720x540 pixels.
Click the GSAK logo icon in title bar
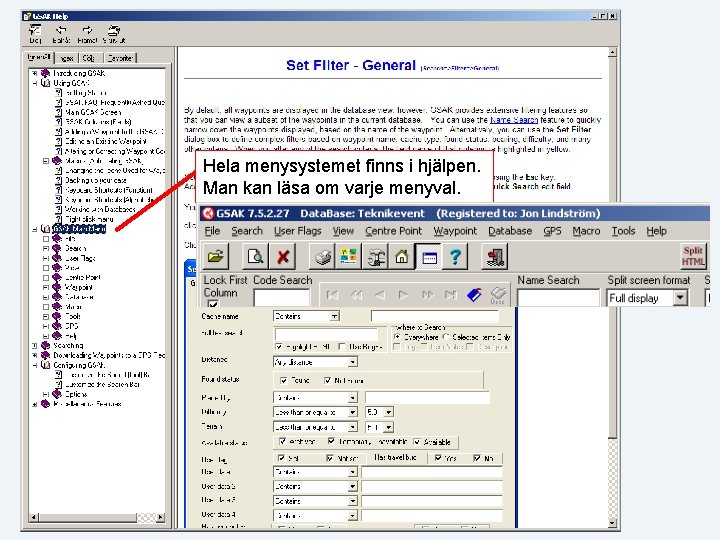click(x=208, y=214)
